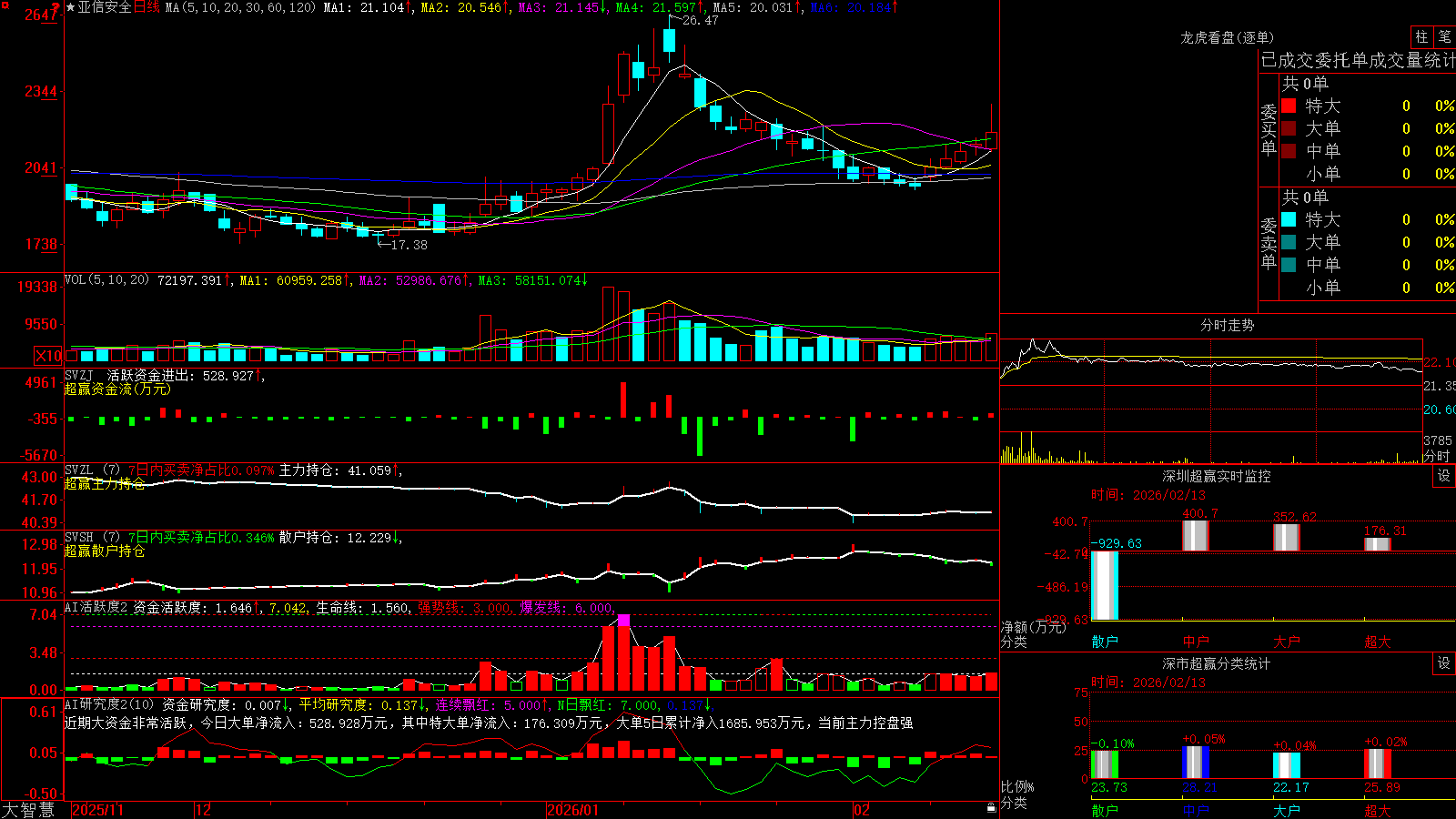Click the 强势线: 3.000 label

[x=464, y=608]
